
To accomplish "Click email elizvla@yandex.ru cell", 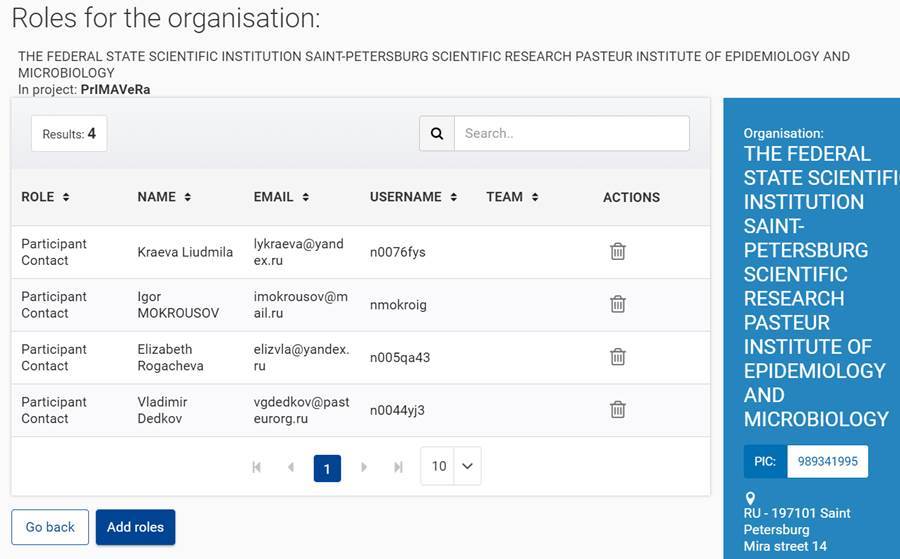I will (x=301, y=358).
